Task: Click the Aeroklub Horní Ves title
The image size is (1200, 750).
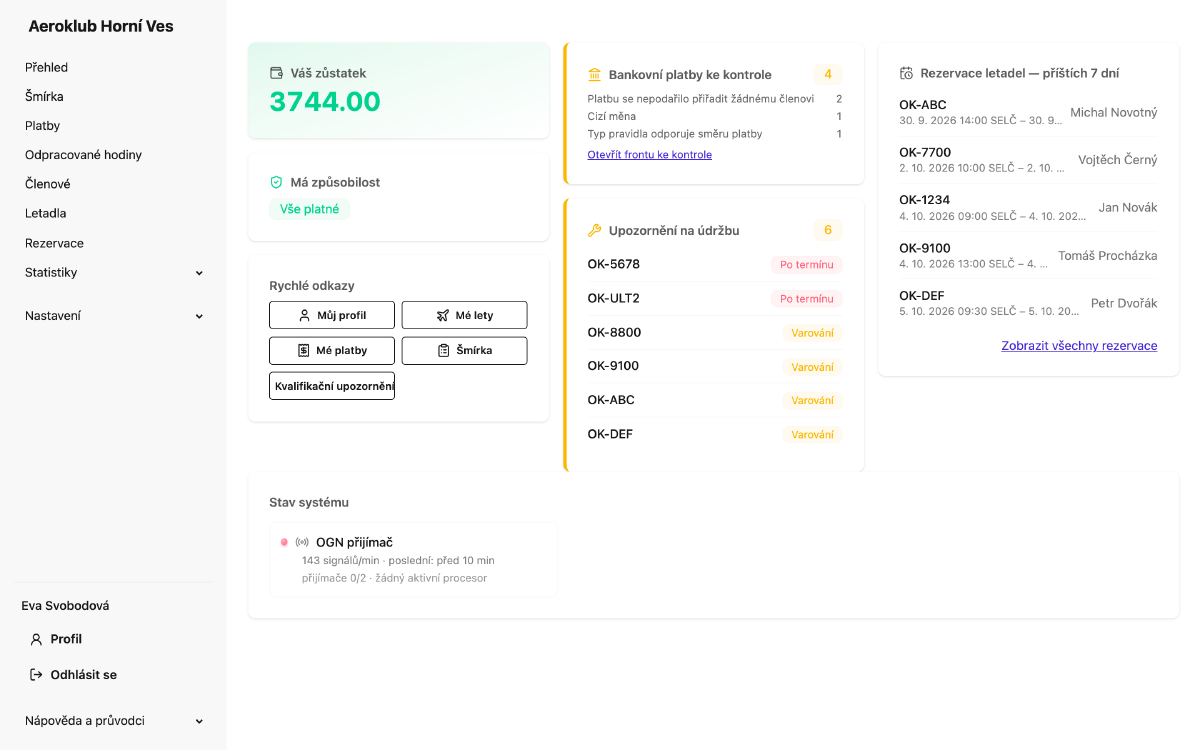Action: pyautogui.click(x=101, y=26)
